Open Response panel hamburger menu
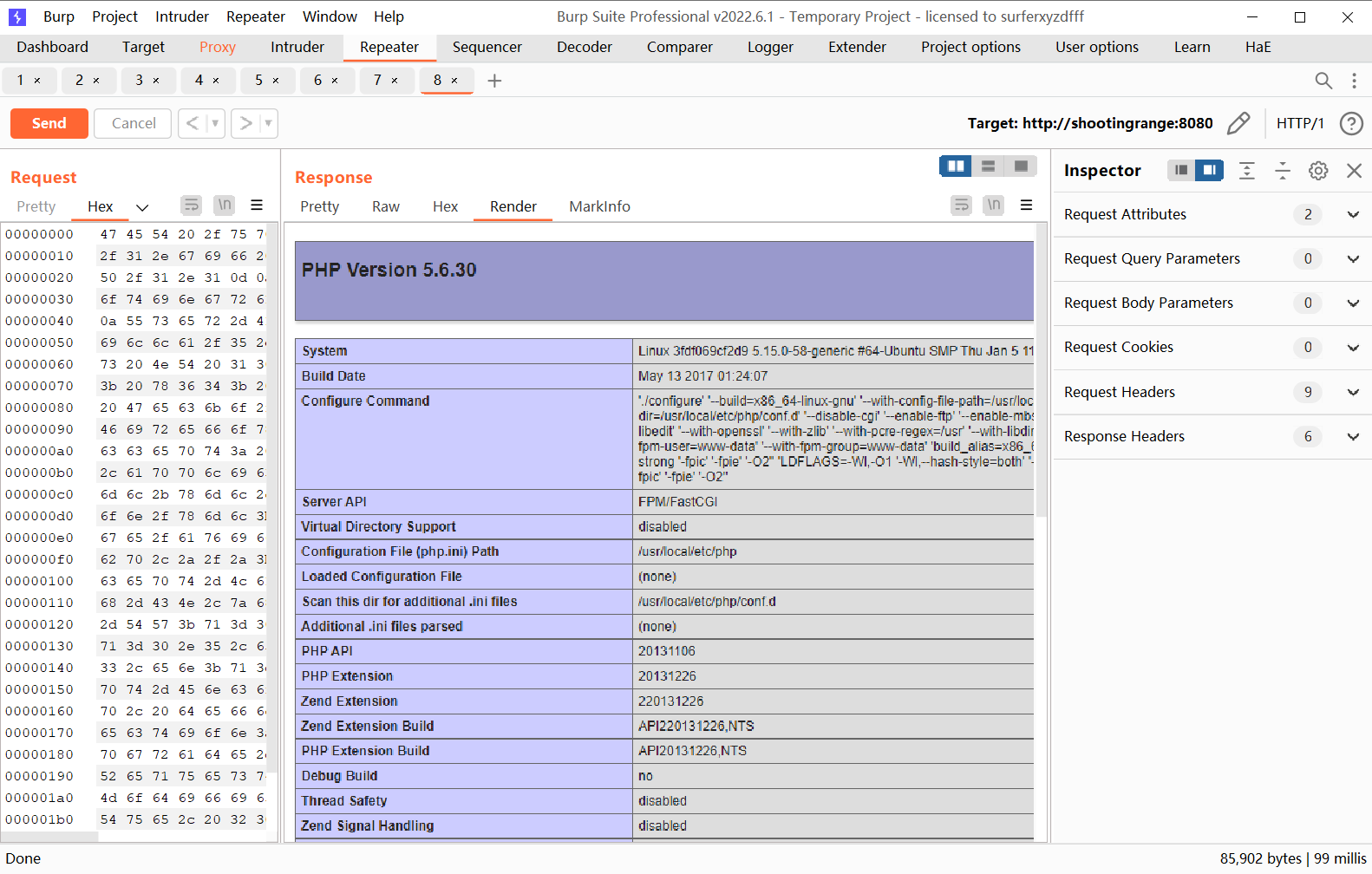1372x874 pixels. pyautogui.click(x=1026, y=205)
